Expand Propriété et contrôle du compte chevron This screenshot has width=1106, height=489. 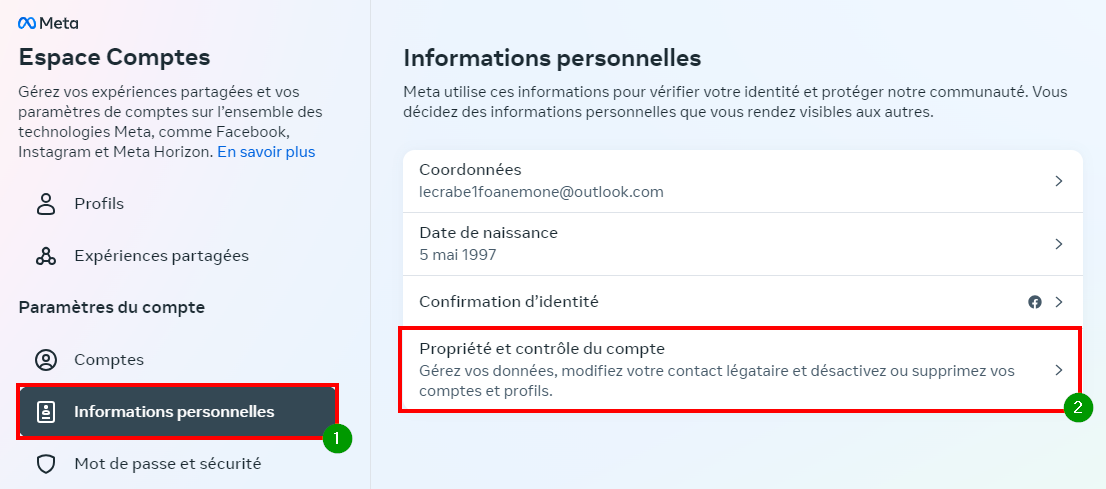coord(1059,370)
